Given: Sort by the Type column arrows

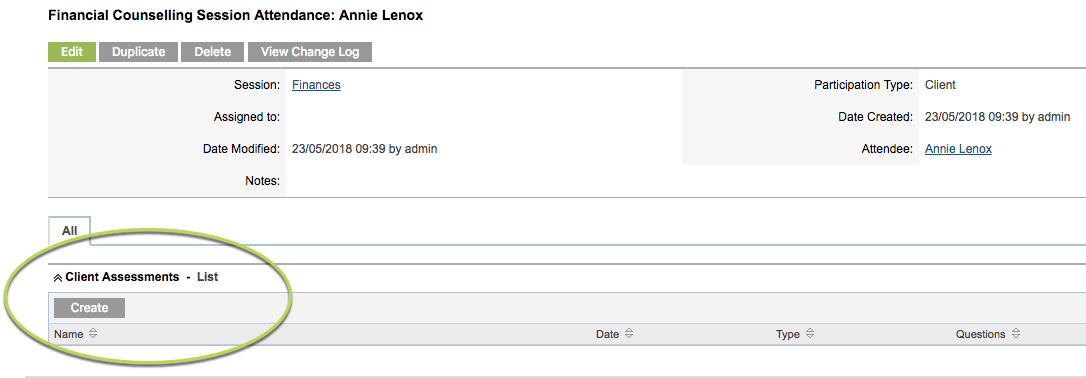Looking at the screenshot, I should point(810,334).
